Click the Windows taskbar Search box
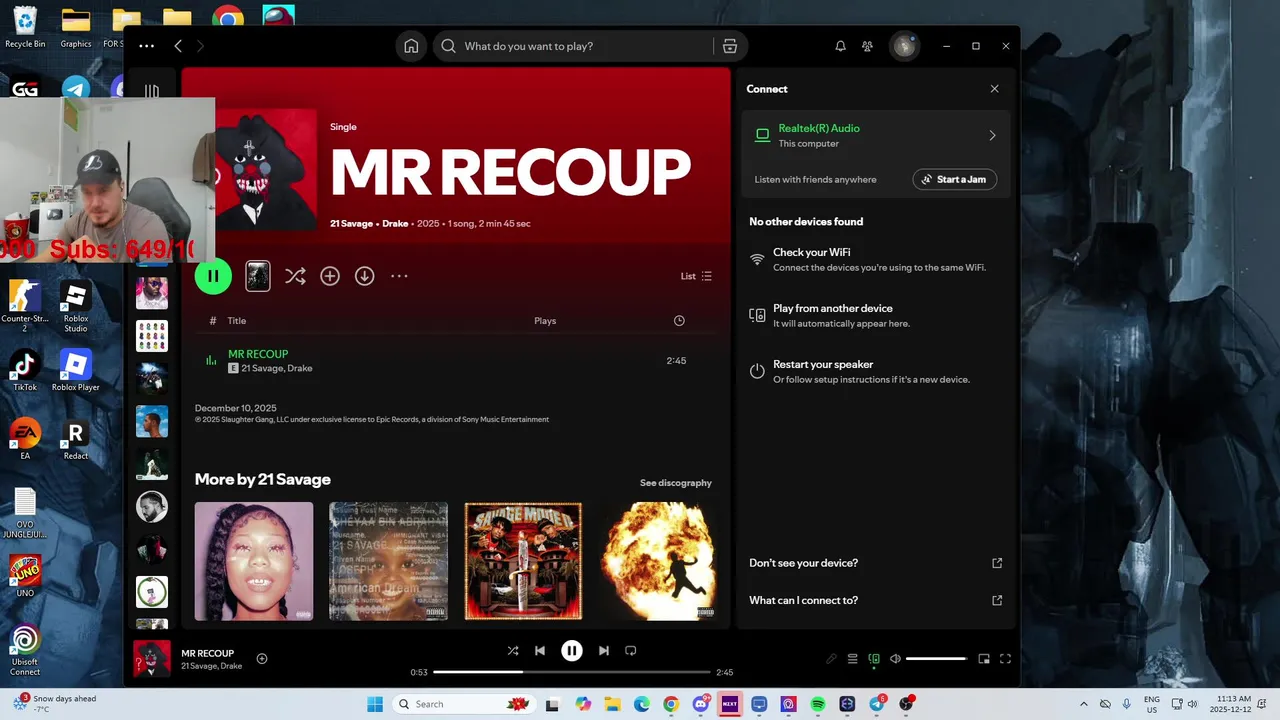This screenshot has width=1280, height=720. pos(465,704)
